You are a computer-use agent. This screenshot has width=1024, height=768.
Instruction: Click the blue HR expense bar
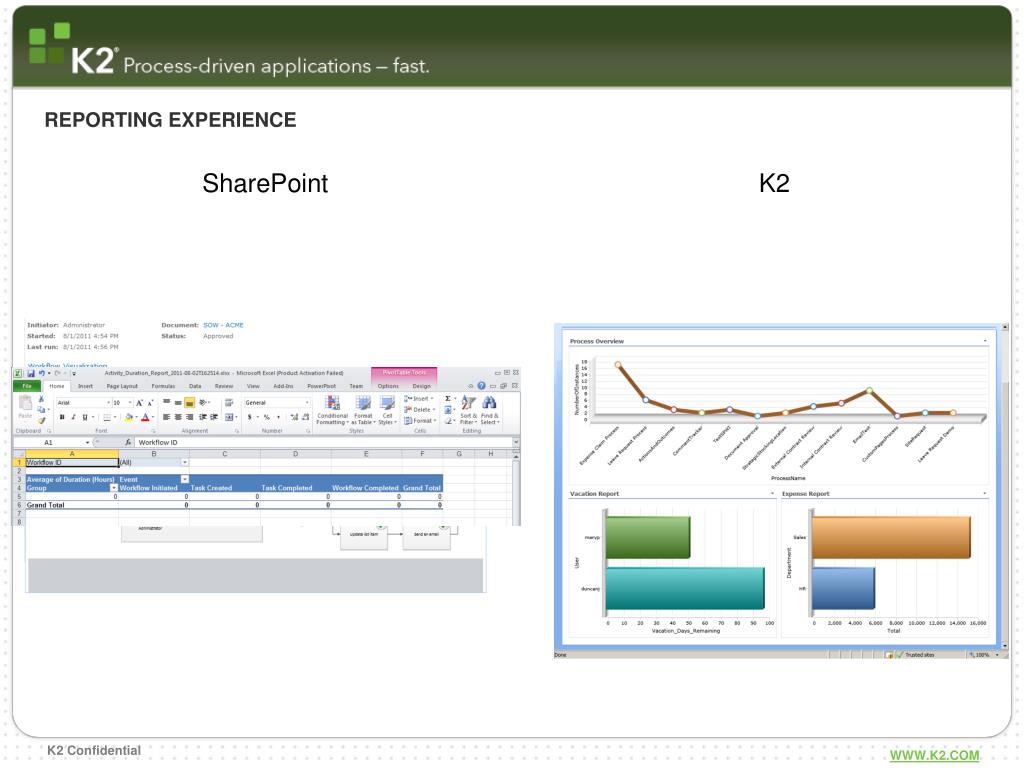843,588
